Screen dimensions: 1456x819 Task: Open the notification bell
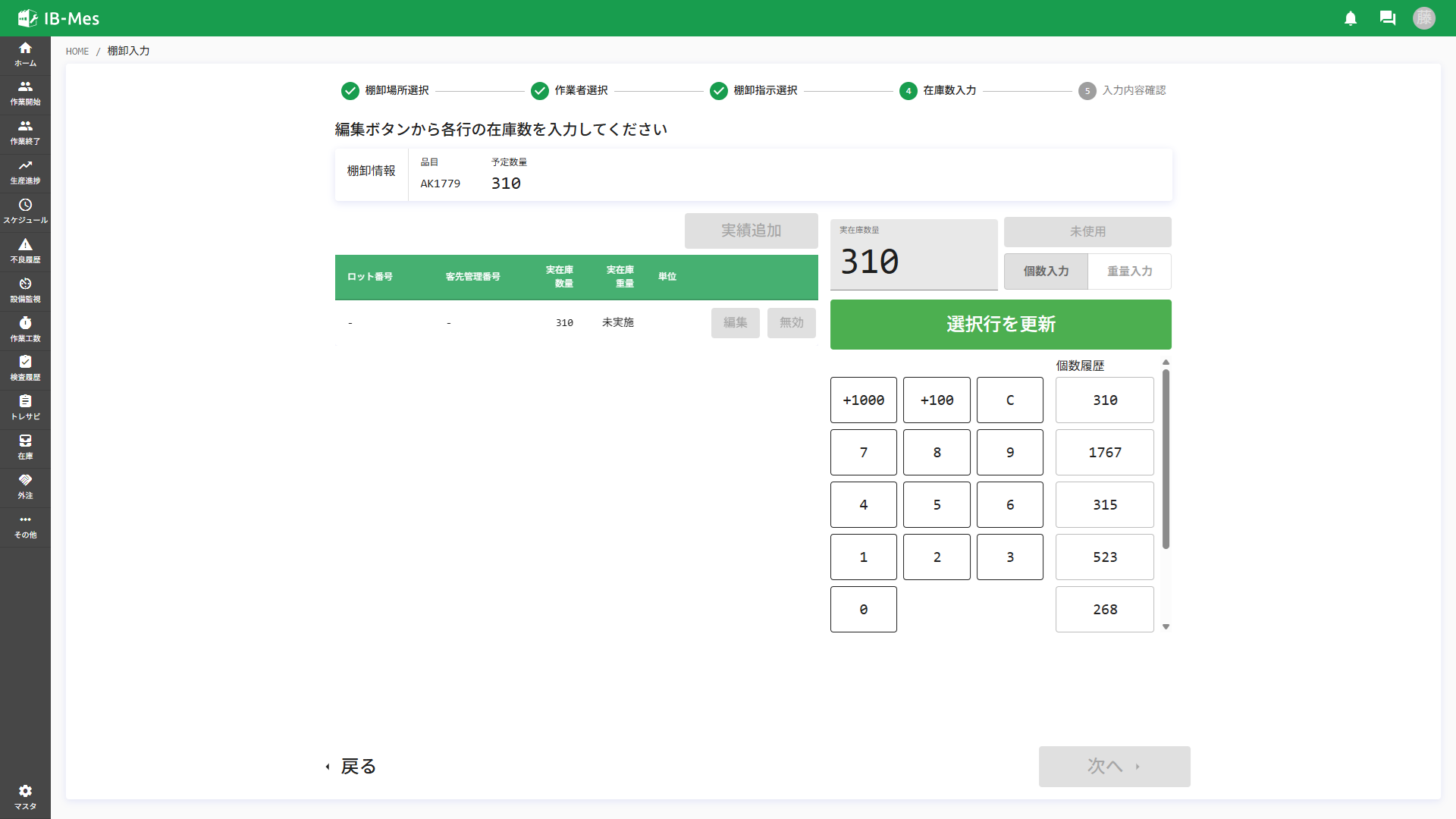pyautogui.click(x=1351, y=18)
